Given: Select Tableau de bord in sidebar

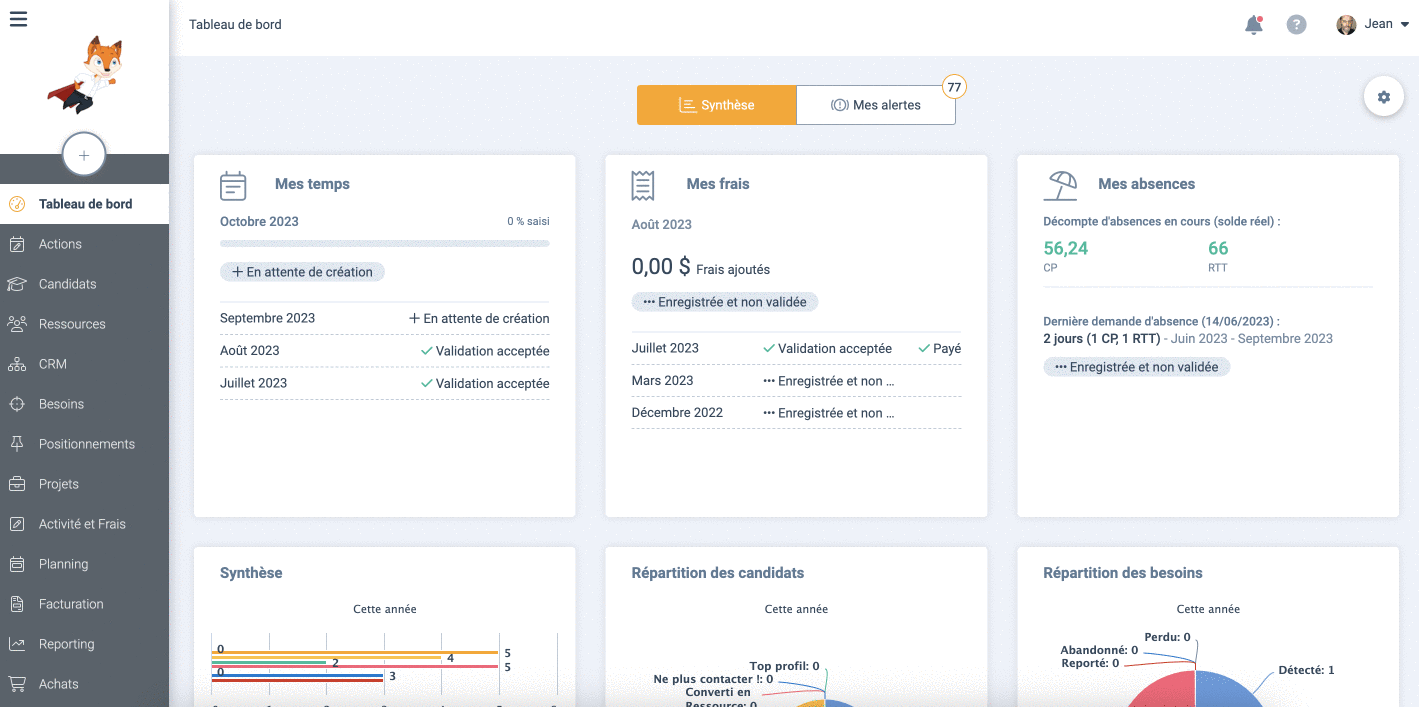Looking at the screenshot, I should coord(84,204).
